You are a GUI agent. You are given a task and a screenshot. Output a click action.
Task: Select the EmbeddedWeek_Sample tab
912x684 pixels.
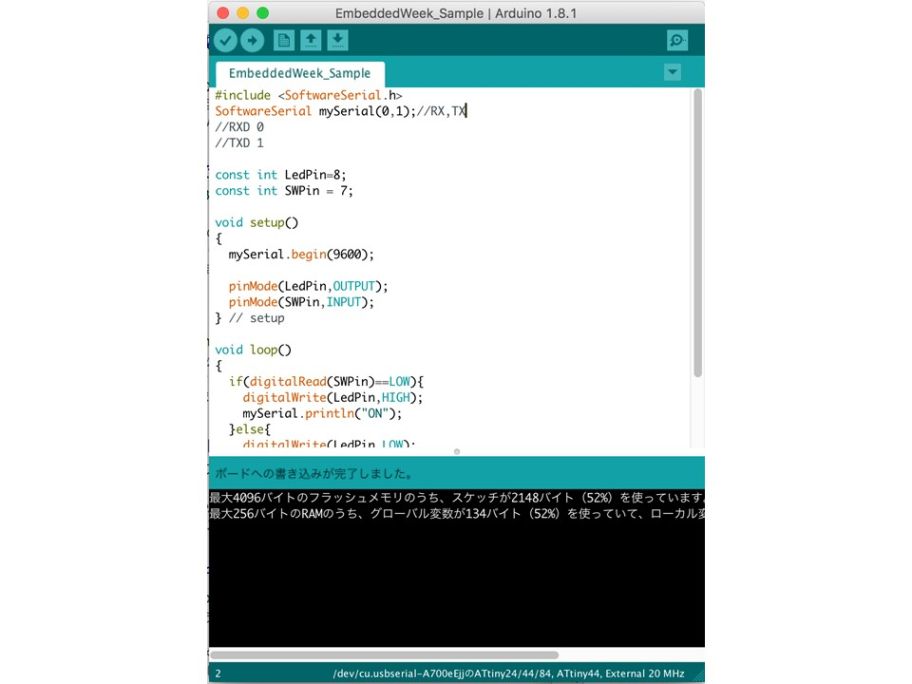pos(300,73)
